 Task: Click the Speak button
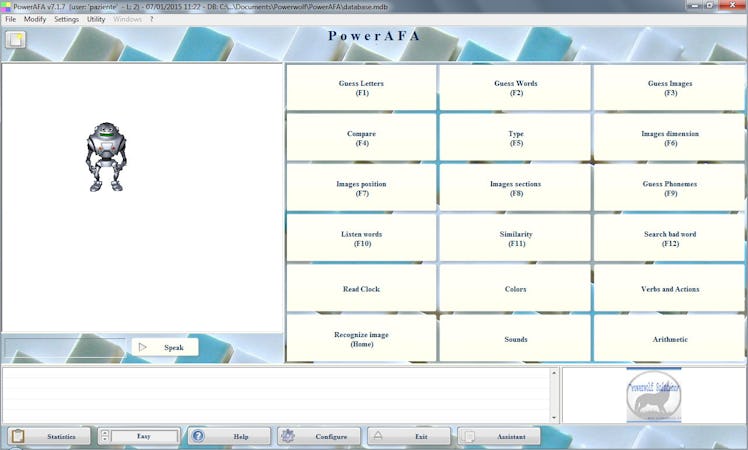(165, 347)
